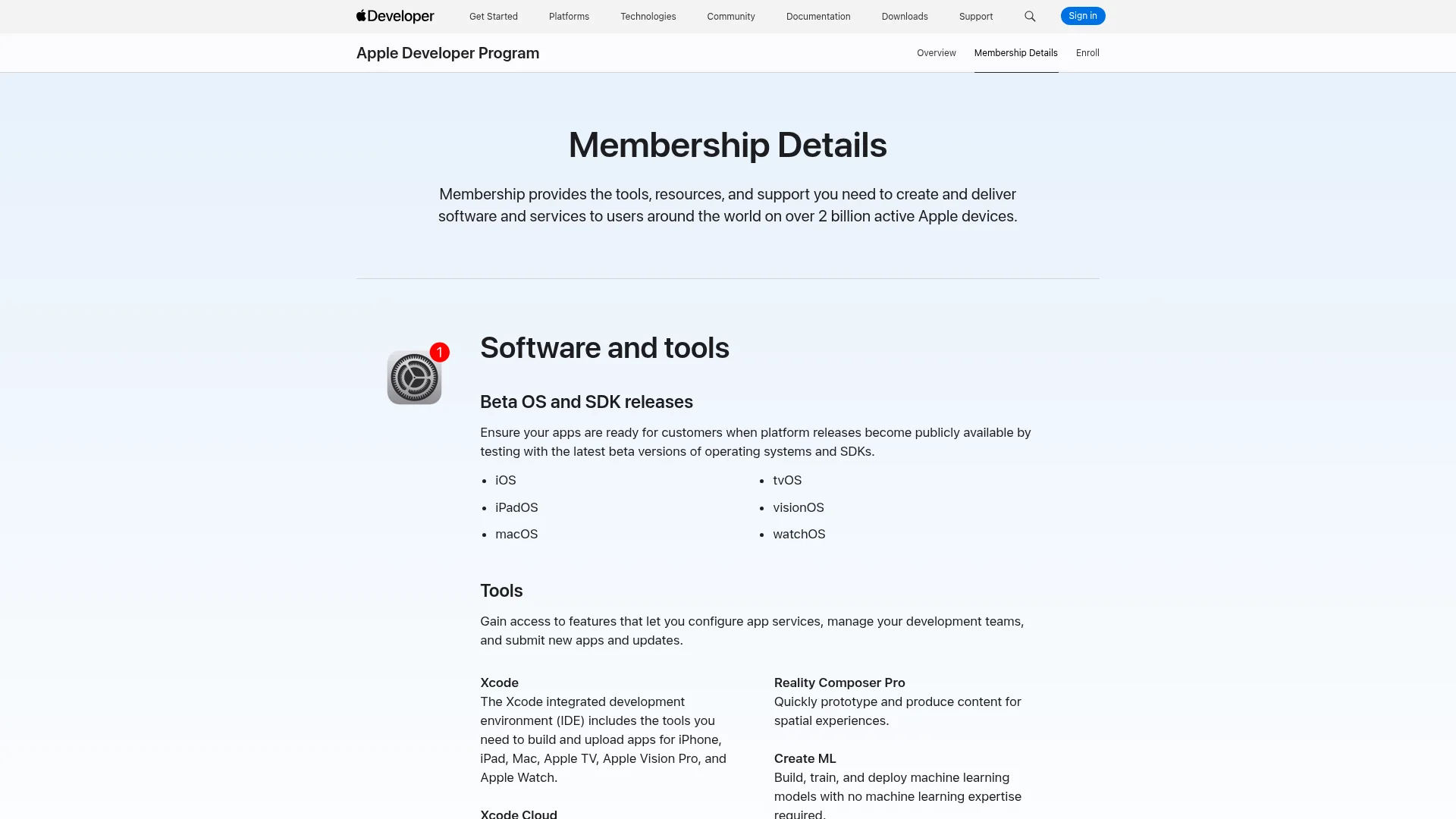
Task: Open the search magnifier icon
Action: tap(1030, 16)
